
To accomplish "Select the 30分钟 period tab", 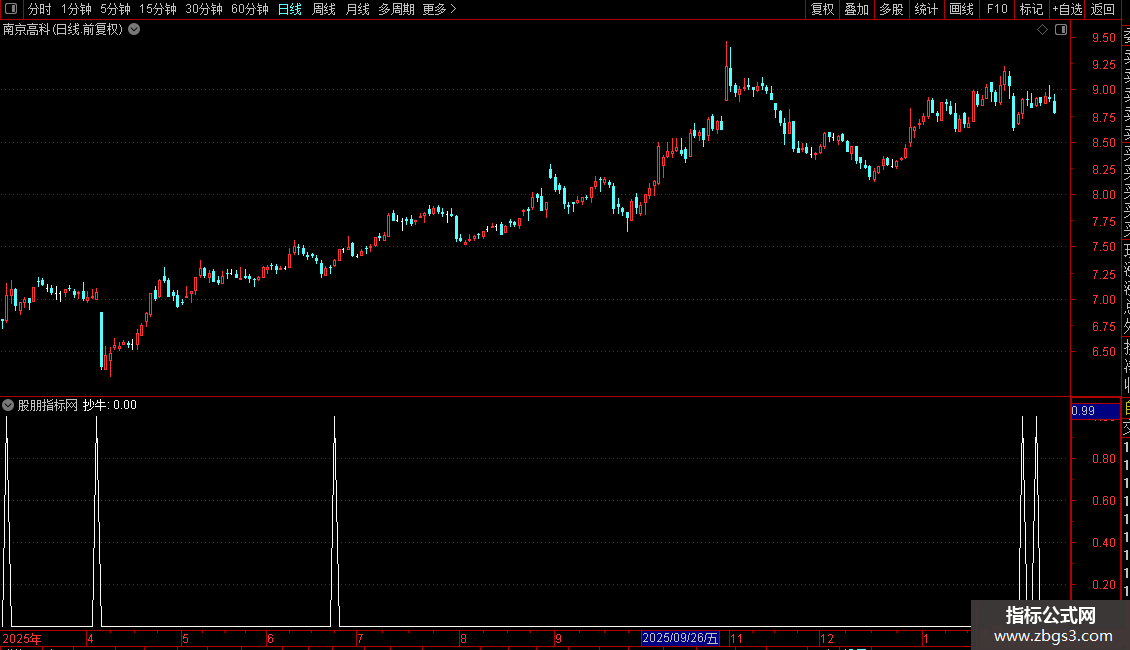I will click(x=204, y=9).
